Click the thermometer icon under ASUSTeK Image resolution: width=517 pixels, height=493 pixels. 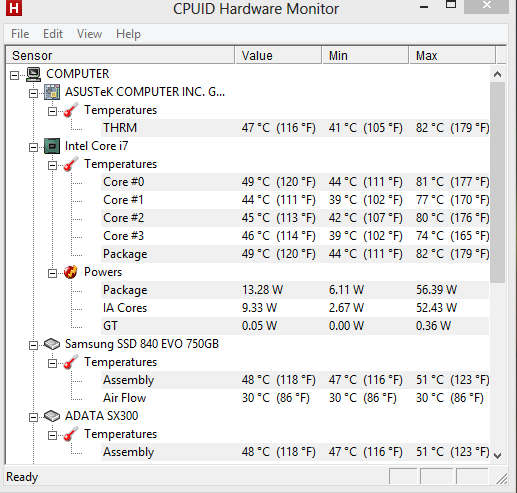pos(71,110)
